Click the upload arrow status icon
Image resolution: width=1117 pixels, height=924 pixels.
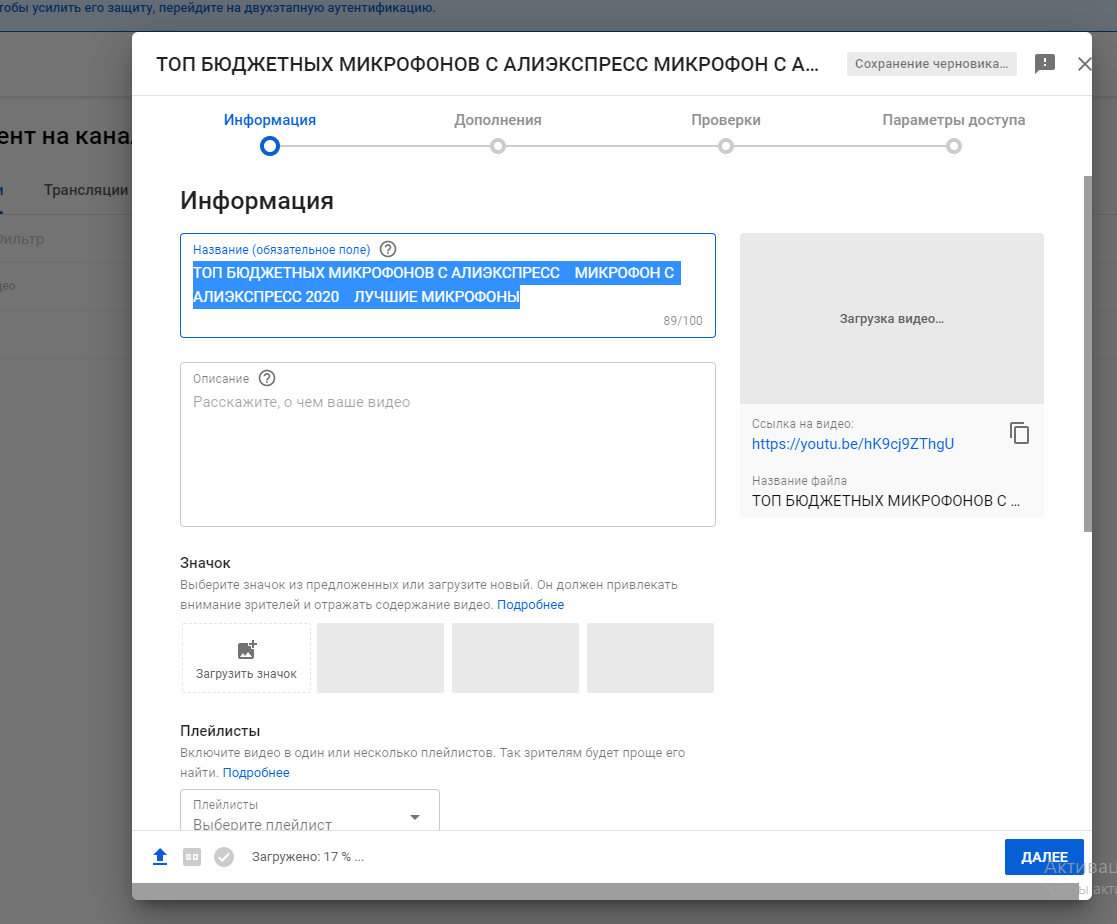(160, 857)
